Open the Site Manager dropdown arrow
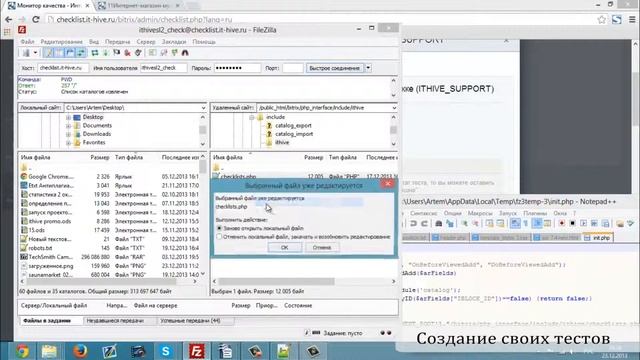 pos(36,53)
